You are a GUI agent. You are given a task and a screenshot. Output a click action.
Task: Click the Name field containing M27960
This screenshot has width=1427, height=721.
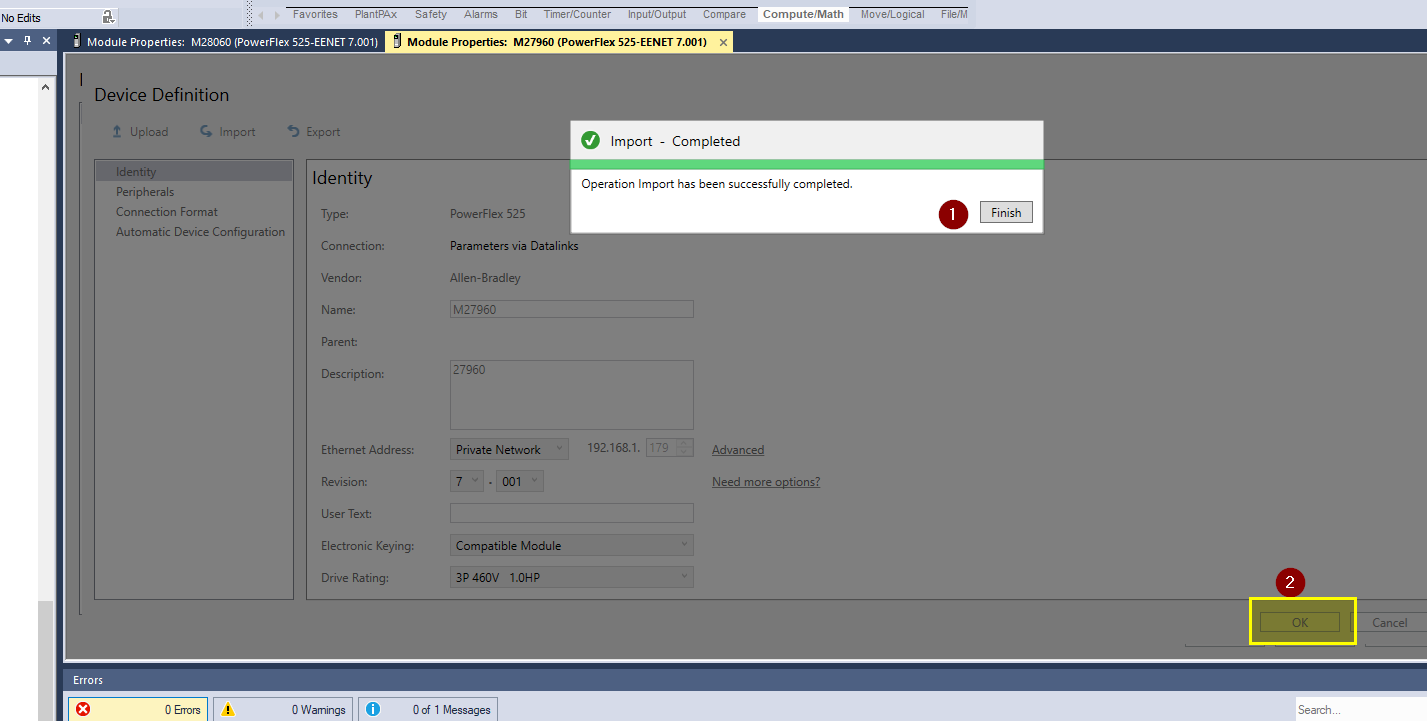(572, 309)
